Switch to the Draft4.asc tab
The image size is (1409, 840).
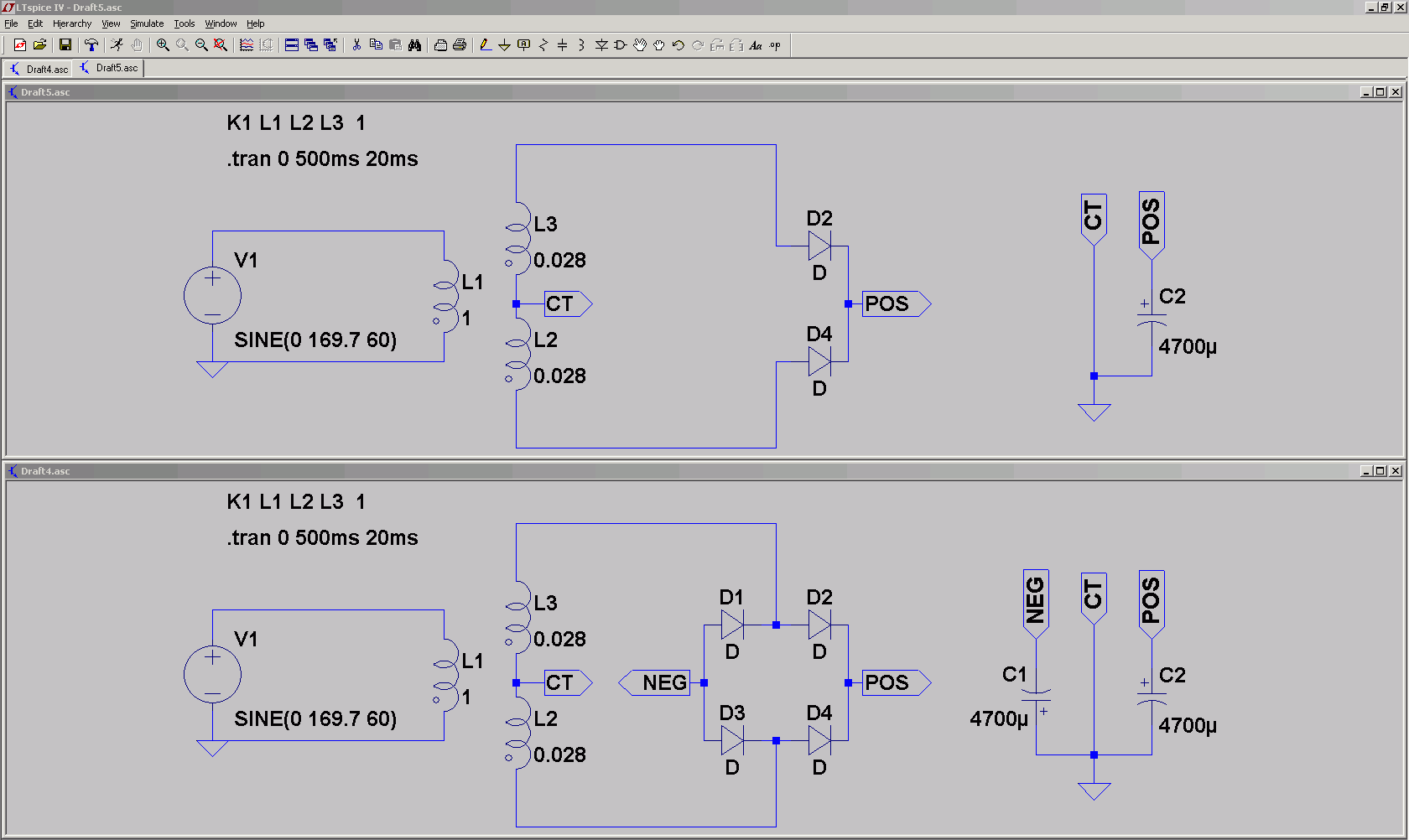coord(39,69)
